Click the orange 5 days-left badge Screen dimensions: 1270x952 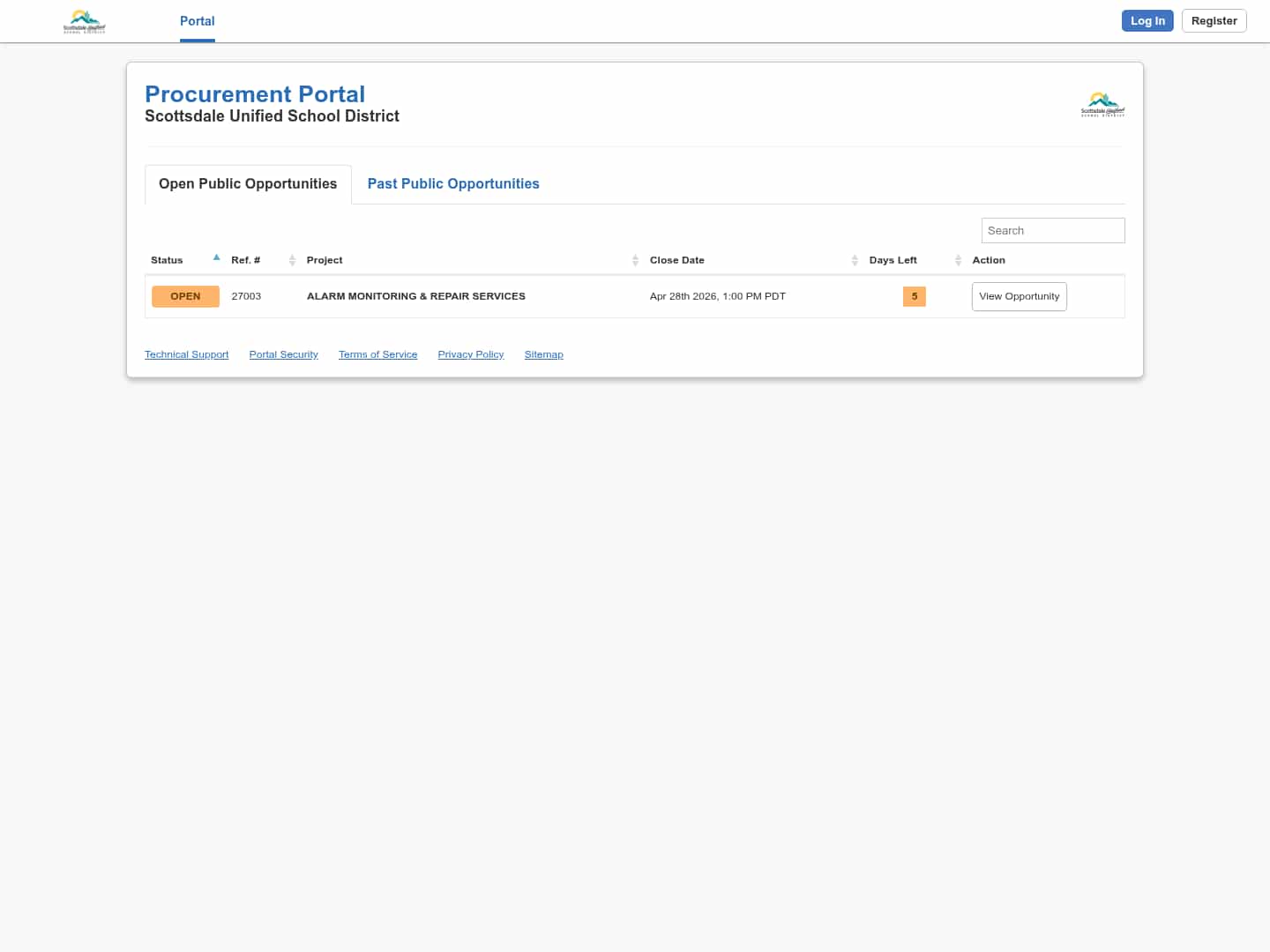tap(915, 296)
